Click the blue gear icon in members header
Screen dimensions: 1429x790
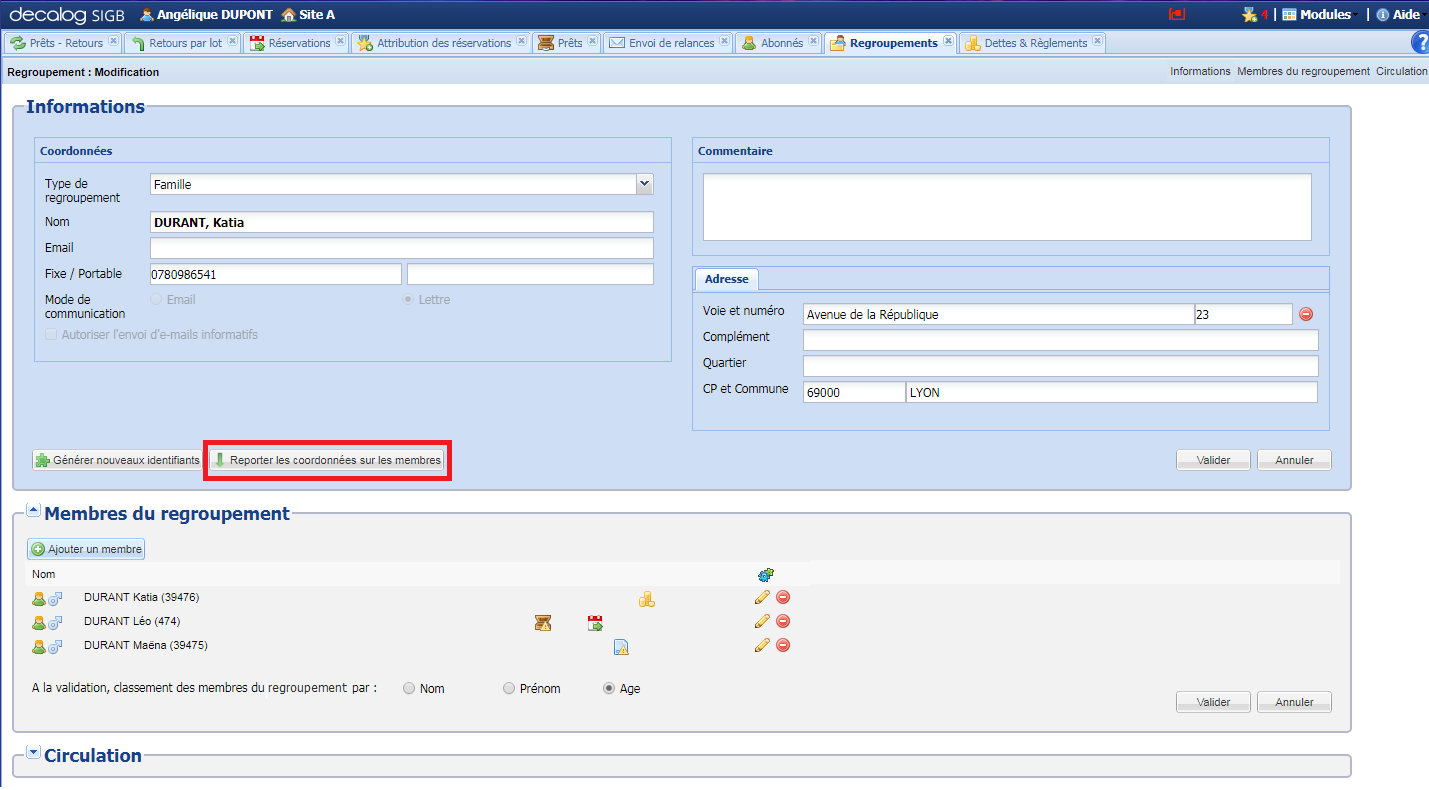coord(766,574)
